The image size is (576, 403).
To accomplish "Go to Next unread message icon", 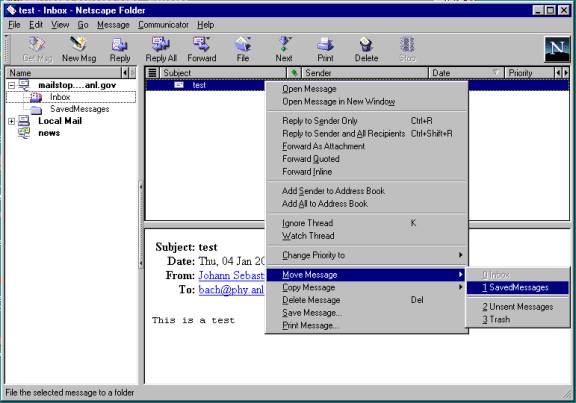I will [x=284, y=44].
